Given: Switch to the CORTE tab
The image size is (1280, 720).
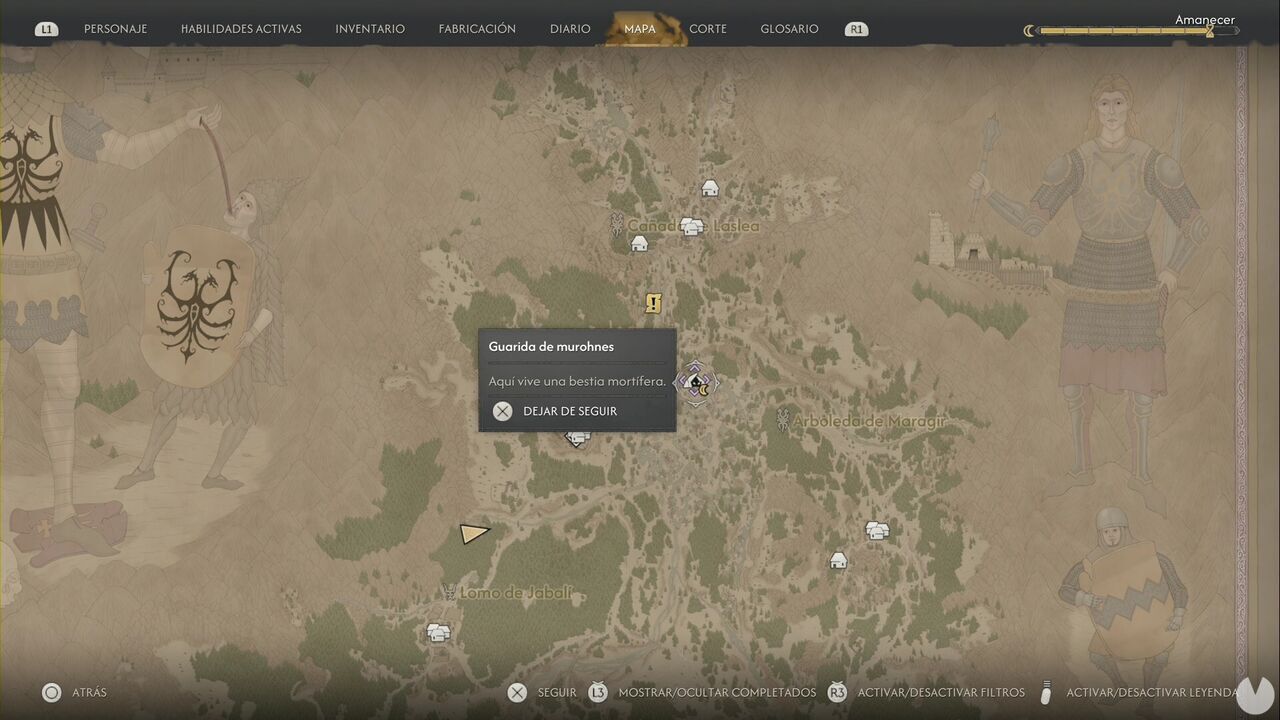Looking at the screenshot, I should (708, 29).
